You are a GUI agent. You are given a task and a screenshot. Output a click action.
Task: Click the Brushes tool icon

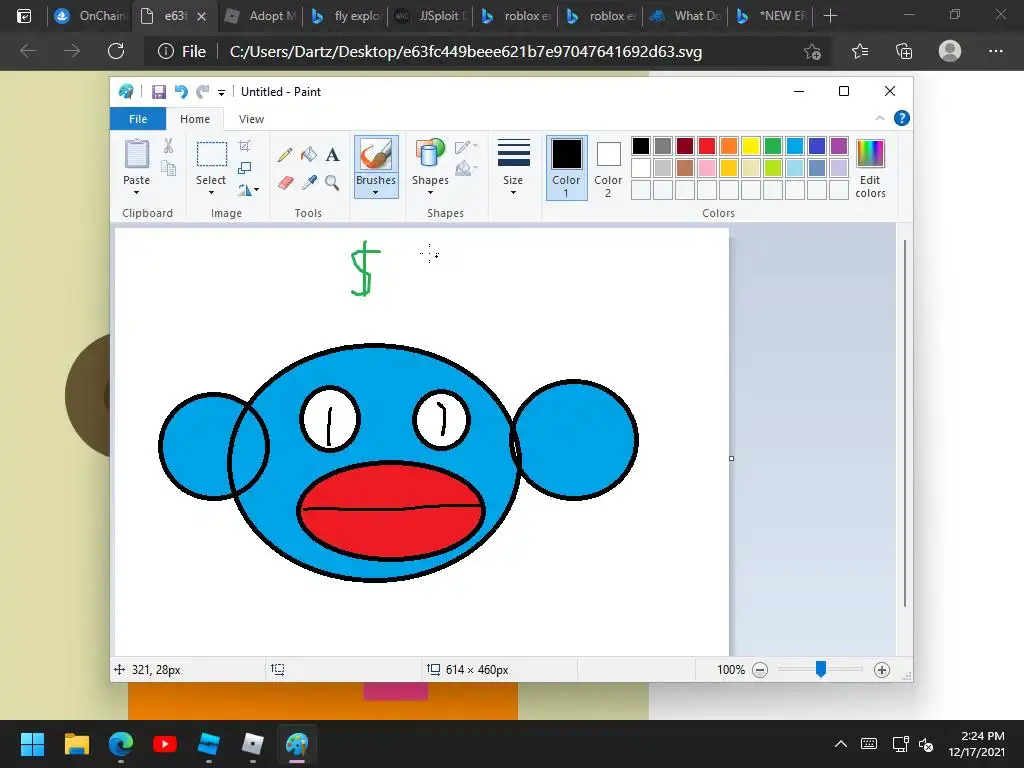pyautogui.click(x=376, y=155)
